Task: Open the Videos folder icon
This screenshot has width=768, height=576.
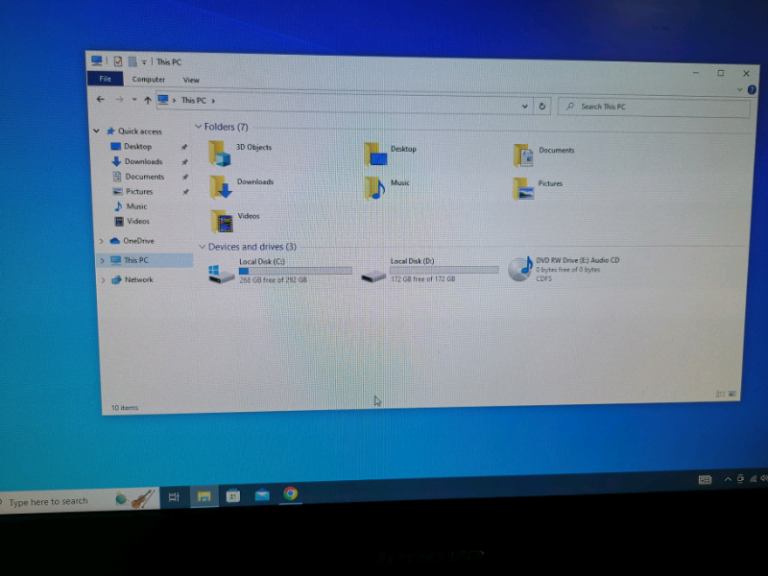Action: coord(222,220)
